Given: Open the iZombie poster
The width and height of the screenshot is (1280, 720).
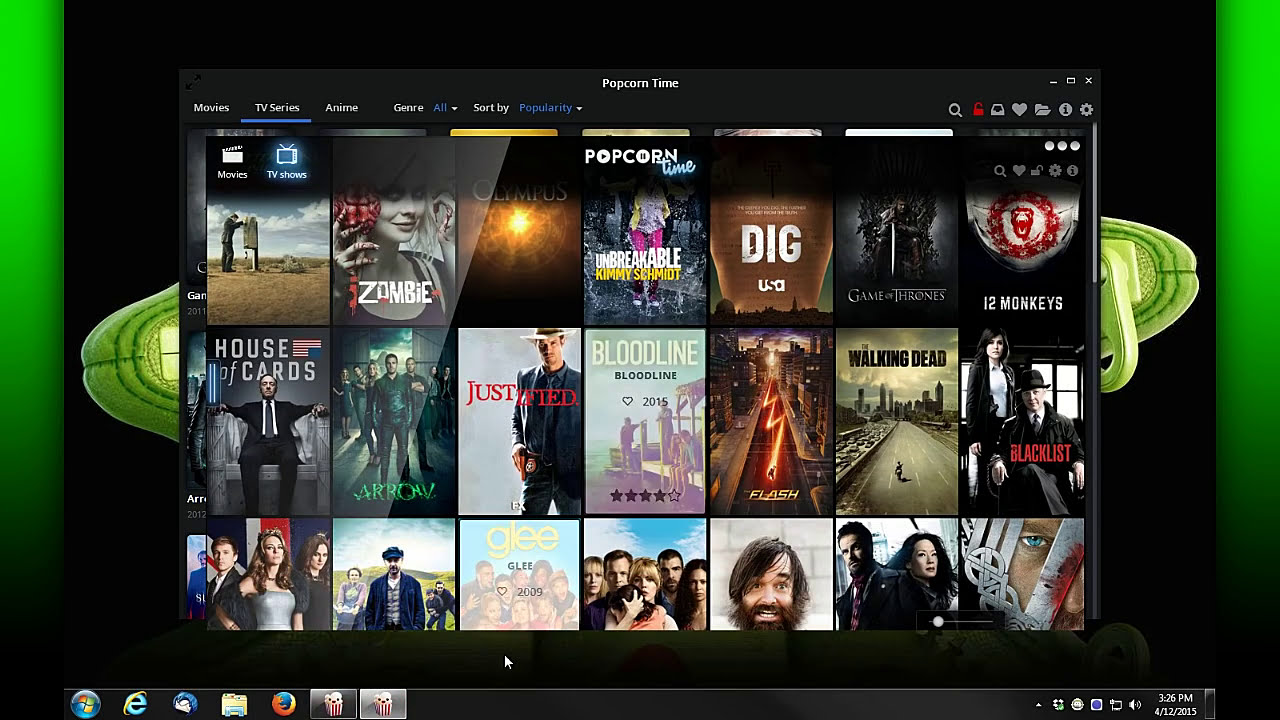Looking at the screenshot, I should point(394,231).
